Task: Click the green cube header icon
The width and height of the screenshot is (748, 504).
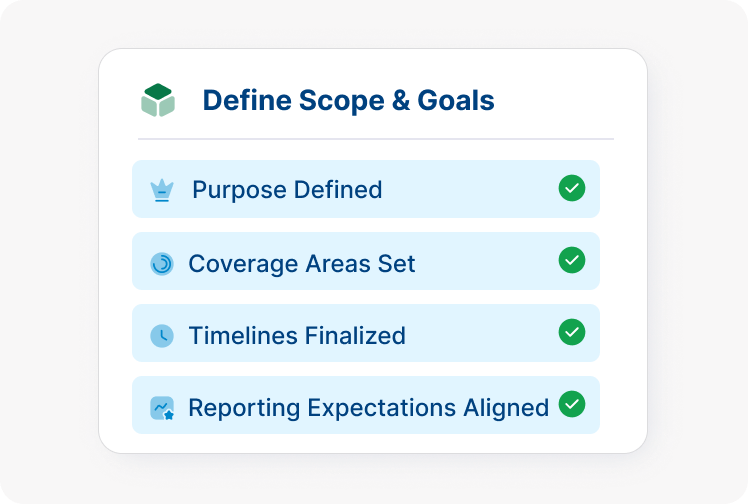Action: (x=158, y=101)
